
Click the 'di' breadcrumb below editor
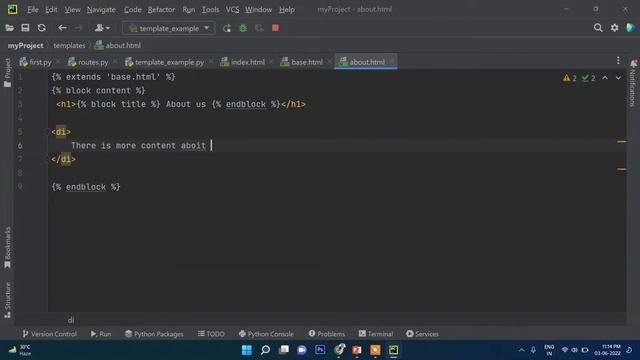click(x=71, y=320)
